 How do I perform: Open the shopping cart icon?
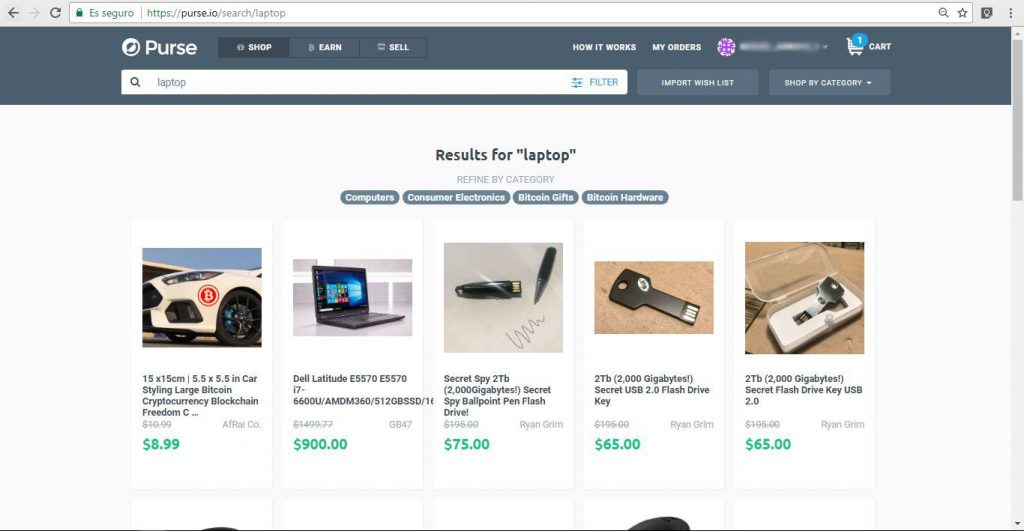856,46
